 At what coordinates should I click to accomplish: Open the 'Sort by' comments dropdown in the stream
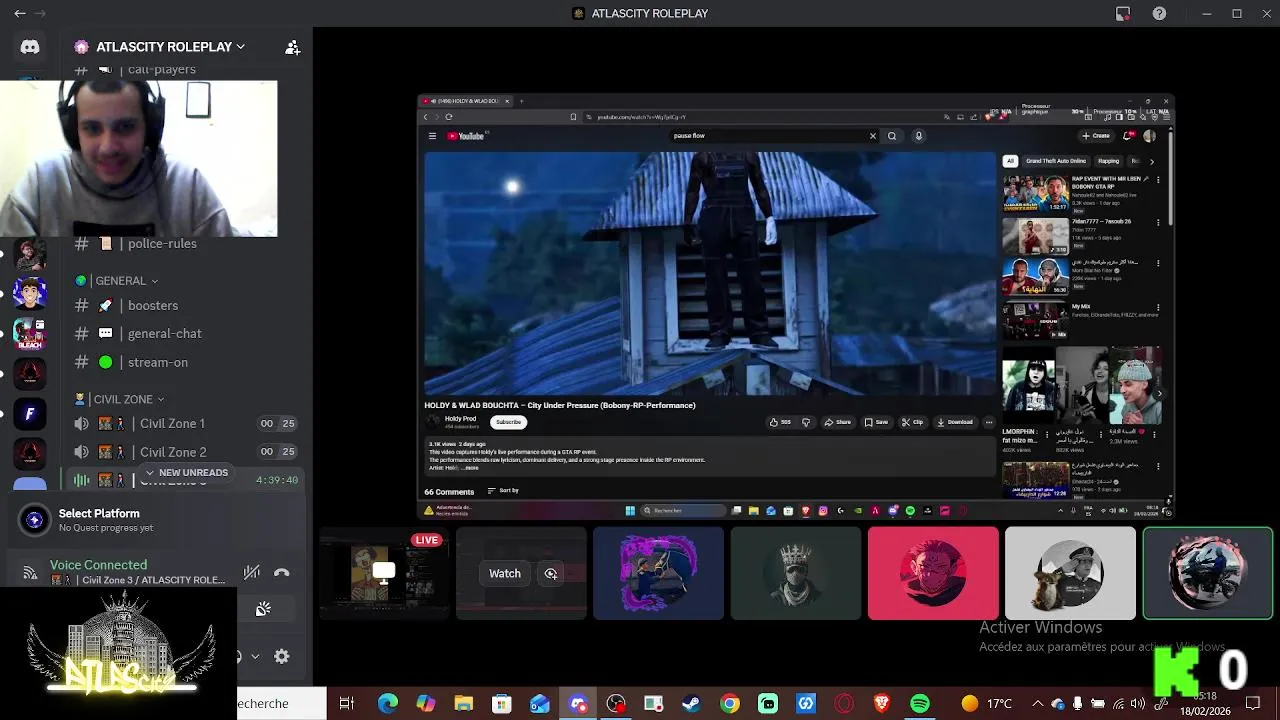[x=503, y=491]
